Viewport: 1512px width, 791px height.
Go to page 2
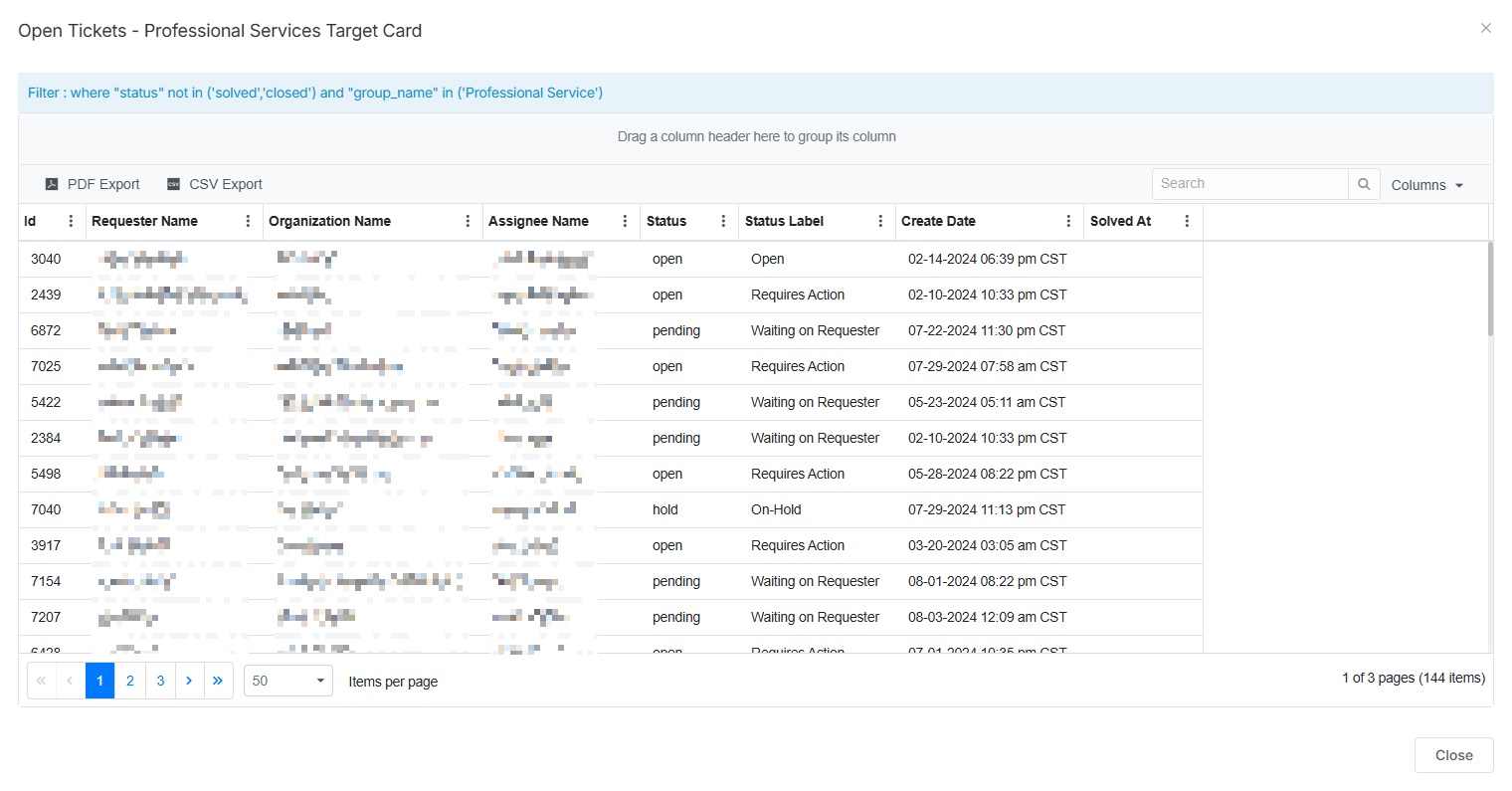point(130,681)
